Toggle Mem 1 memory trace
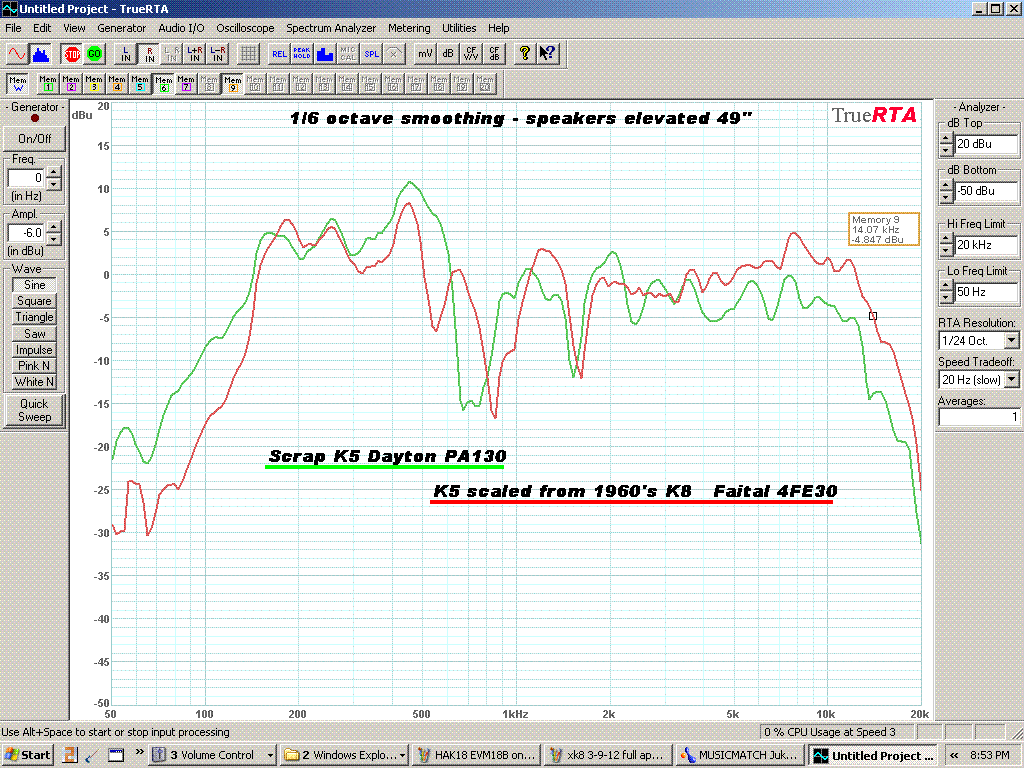 coord(48,84)
